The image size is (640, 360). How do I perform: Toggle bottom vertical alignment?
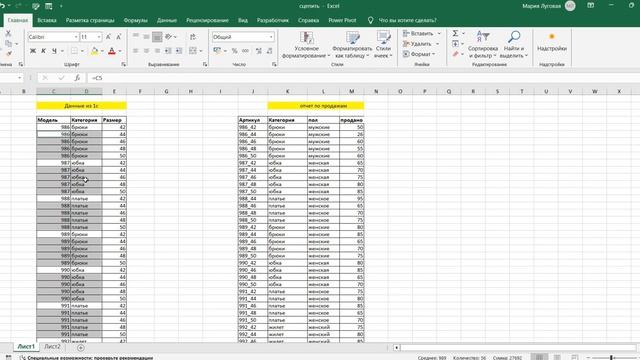point(157,37)
